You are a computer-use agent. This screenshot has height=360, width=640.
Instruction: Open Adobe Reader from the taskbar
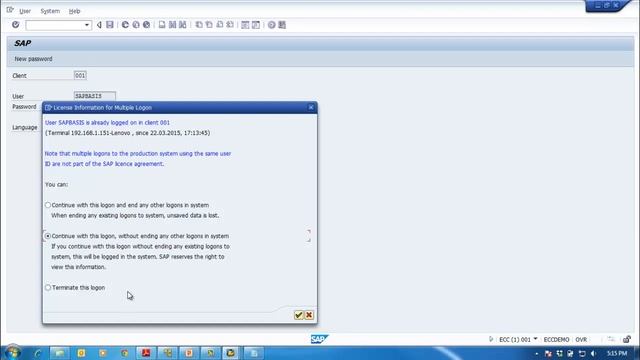[x=146, y=353]
